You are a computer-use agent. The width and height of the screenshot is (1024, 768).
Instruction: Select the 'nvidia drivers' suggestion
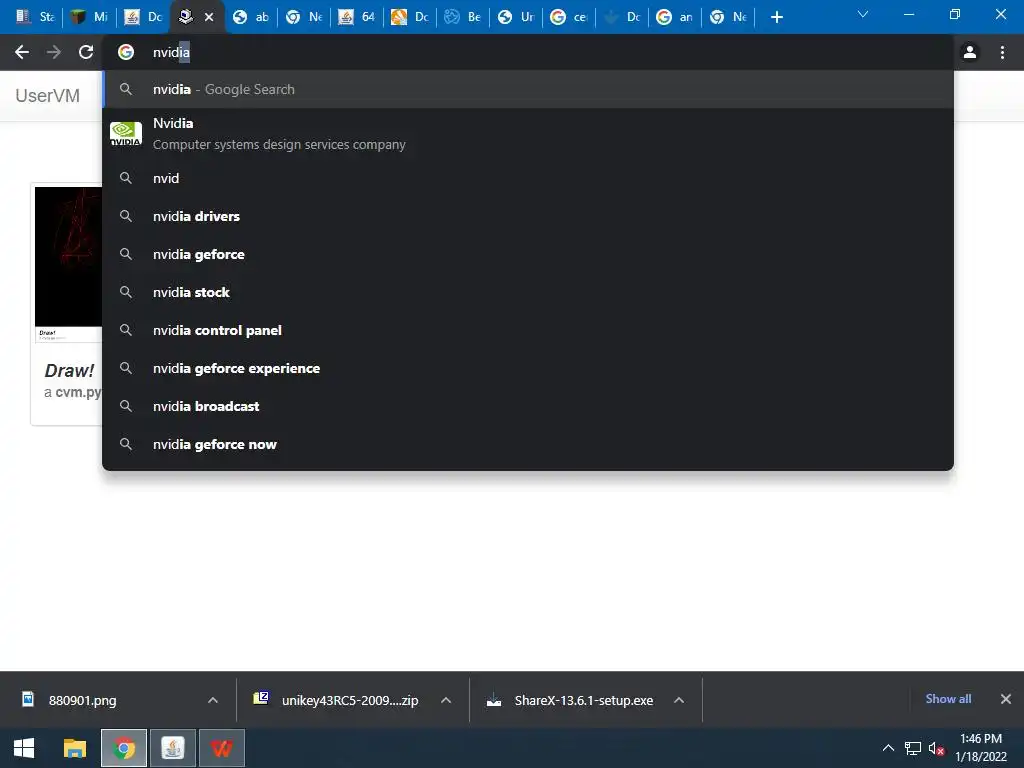[528, 216]
